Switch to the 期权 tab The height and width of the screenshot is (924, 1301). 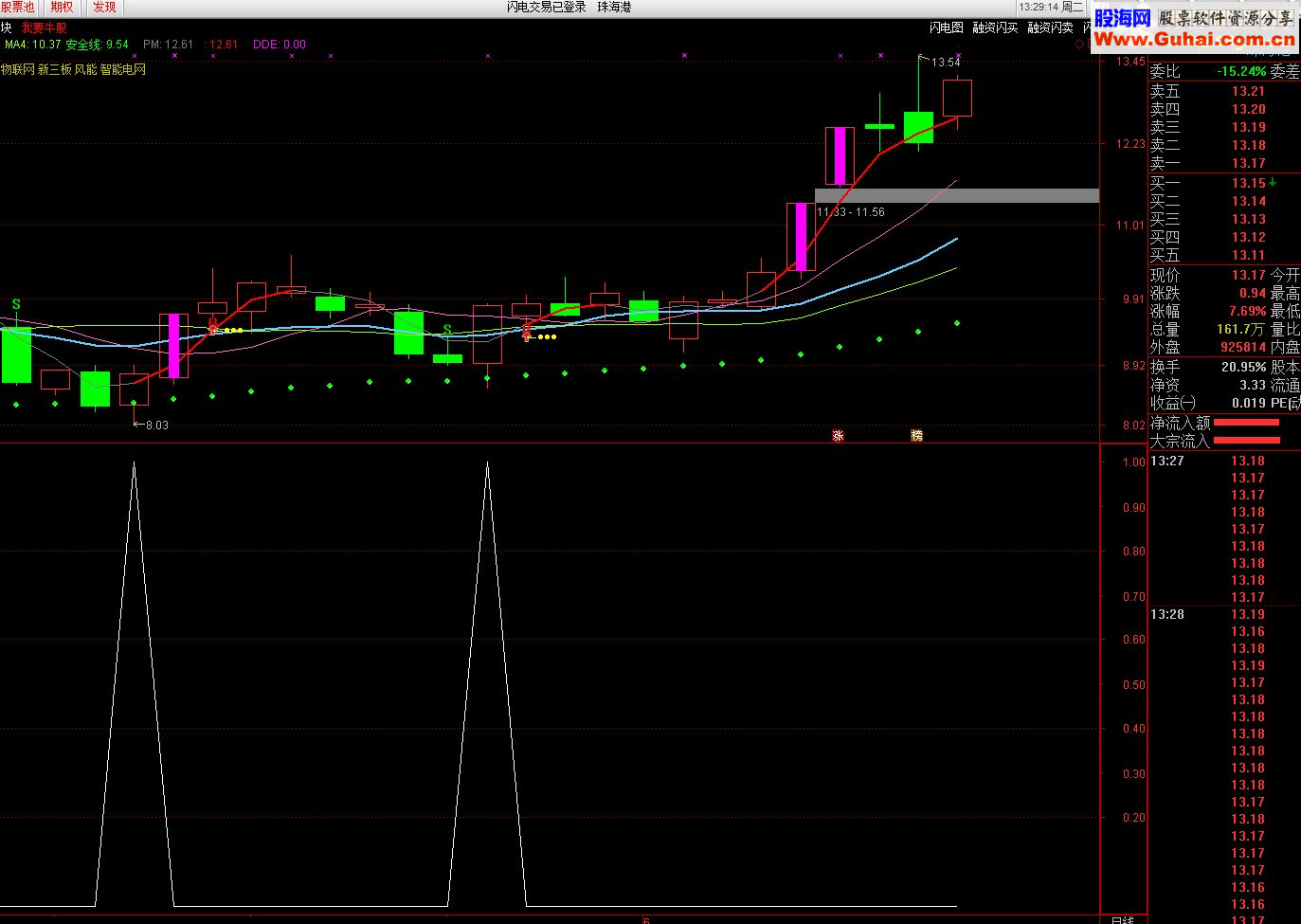62,8
